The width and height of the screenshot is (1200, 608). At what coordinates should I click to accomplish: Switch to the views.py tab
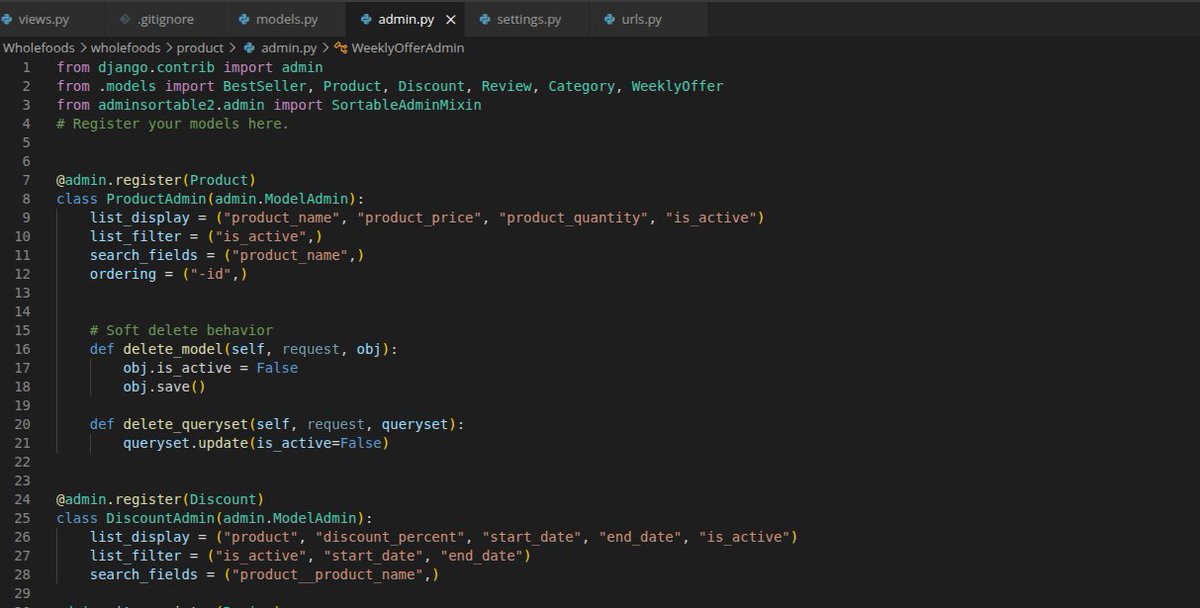pos(42,19)
